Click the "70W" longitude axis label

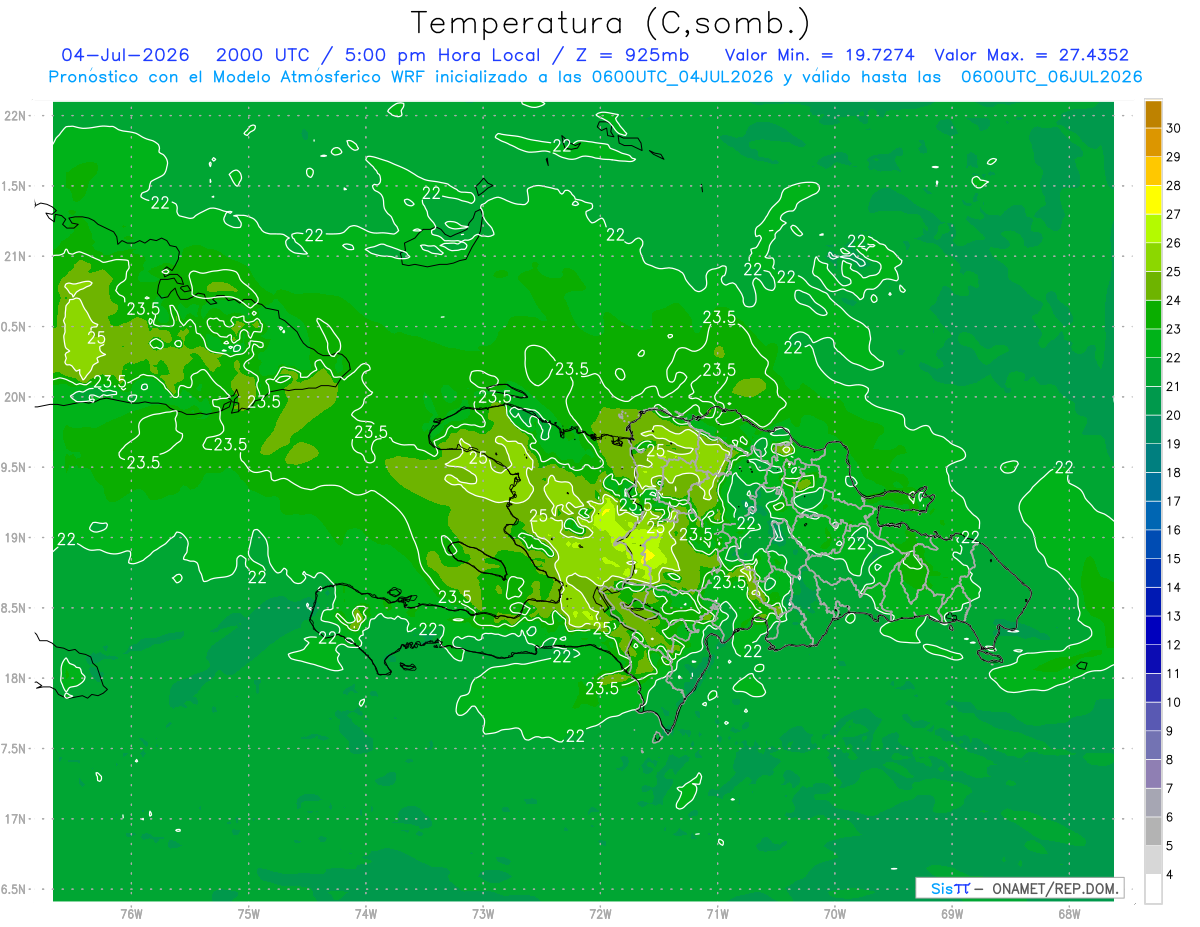(x=835, y=914)
